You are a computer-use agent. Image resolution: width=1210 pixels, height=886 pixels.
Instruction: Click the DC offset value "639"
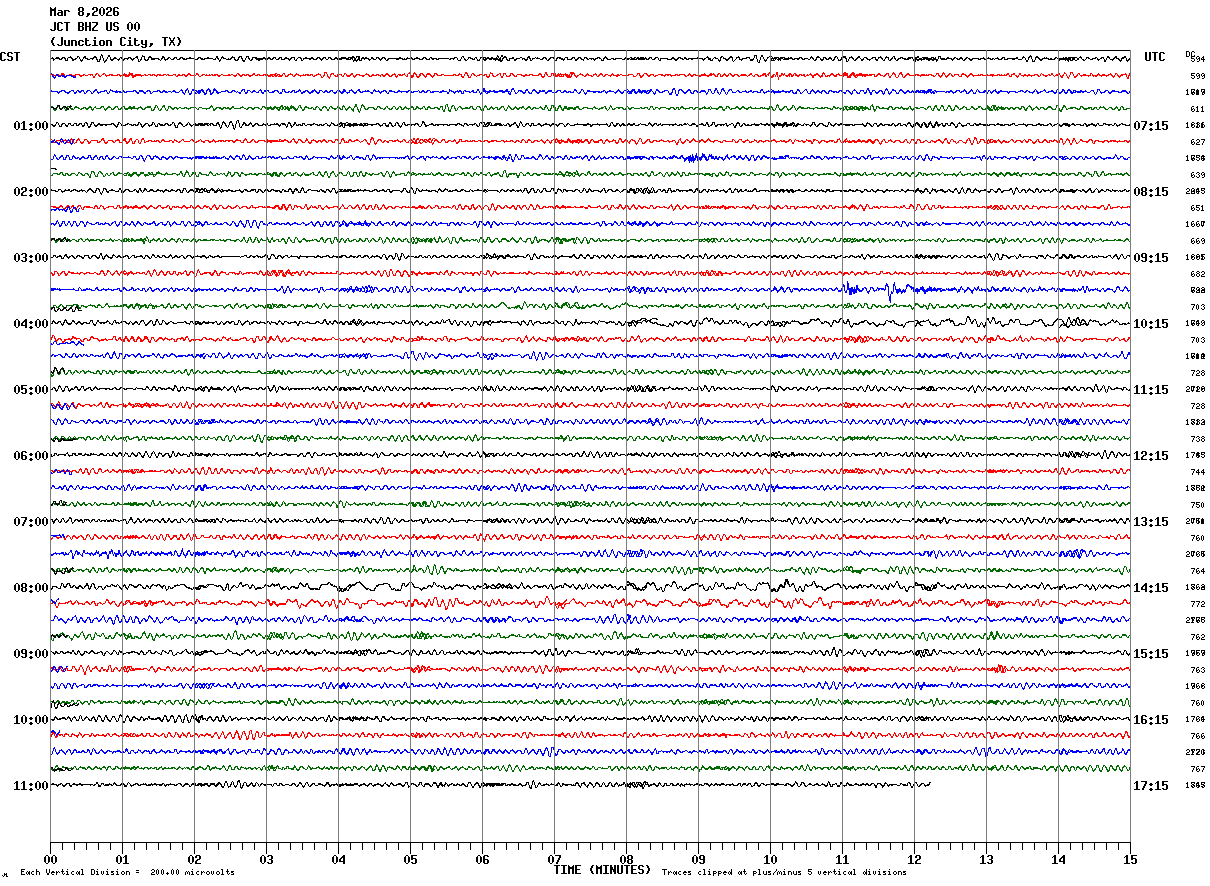pyautogui.click(x=1197, y=175)
